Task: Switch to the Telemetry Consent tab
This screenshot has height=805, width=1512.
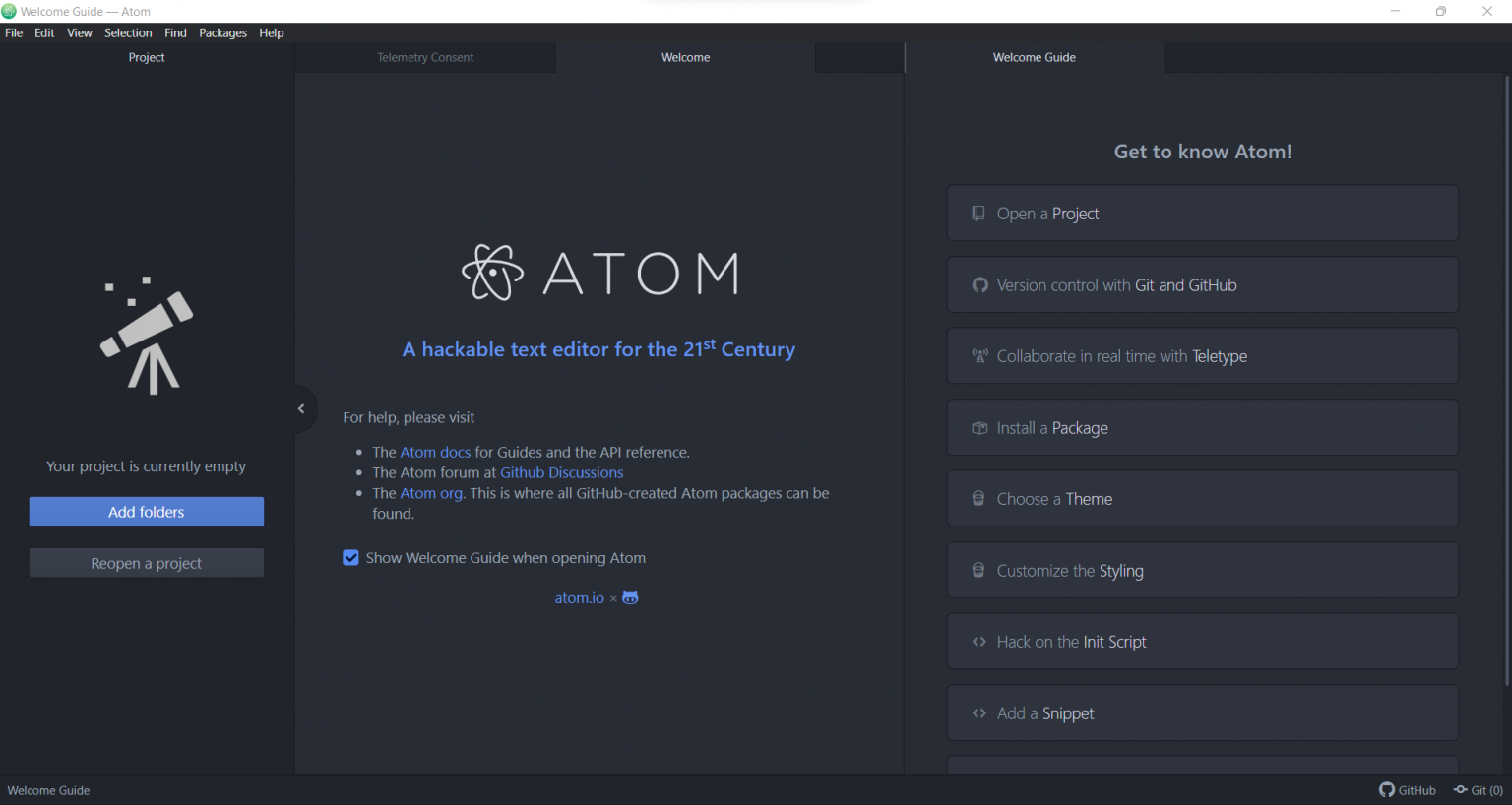Action: [x=425, y=57]
